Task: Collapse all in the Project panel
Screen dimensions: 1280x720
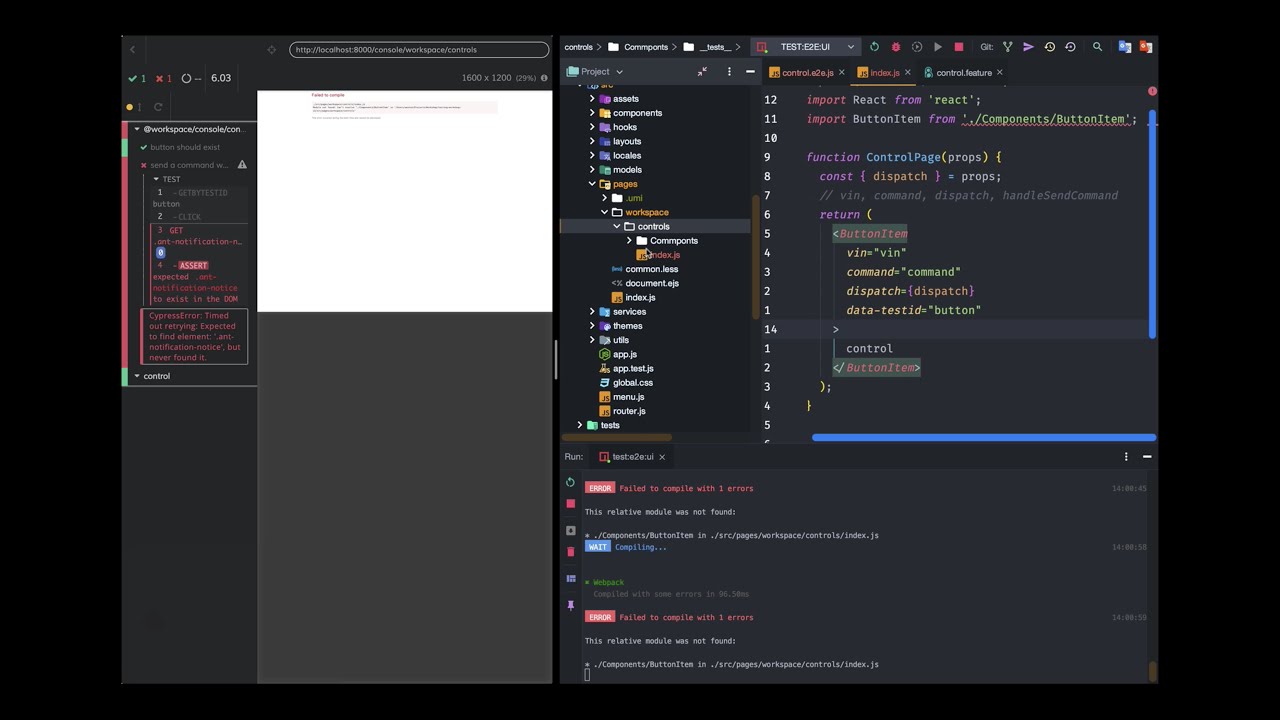Action: coord(702,72)
